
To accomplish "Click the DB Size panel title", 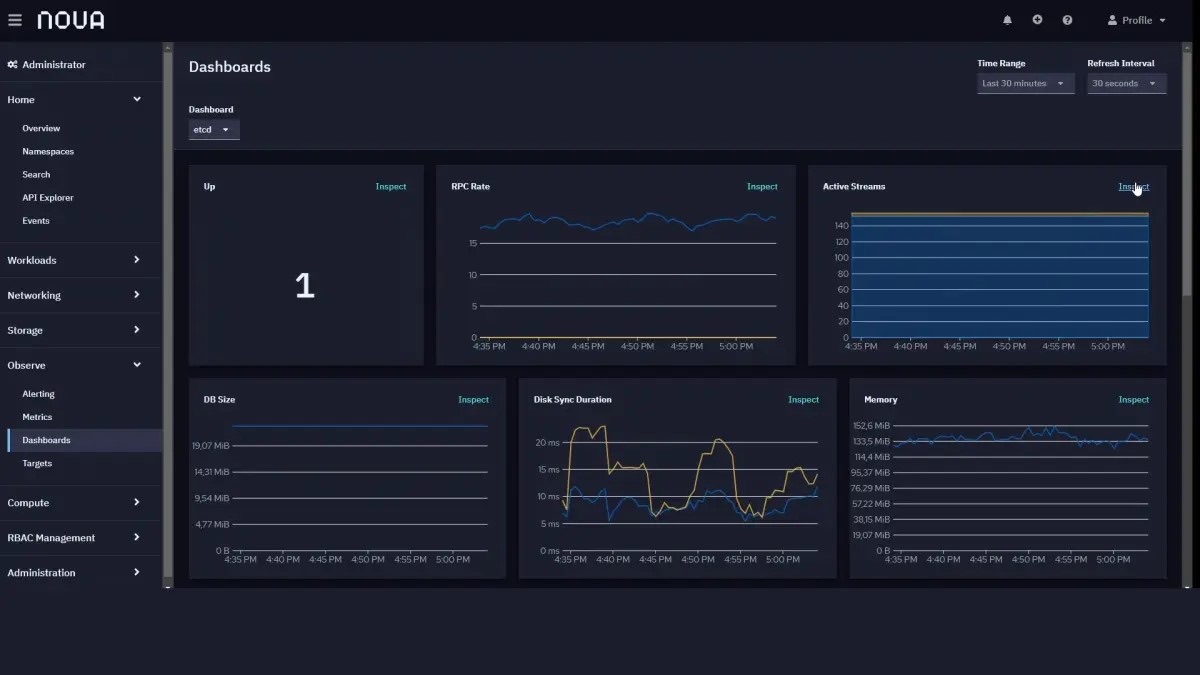I will pyautogui.click(x=219, y=400).
